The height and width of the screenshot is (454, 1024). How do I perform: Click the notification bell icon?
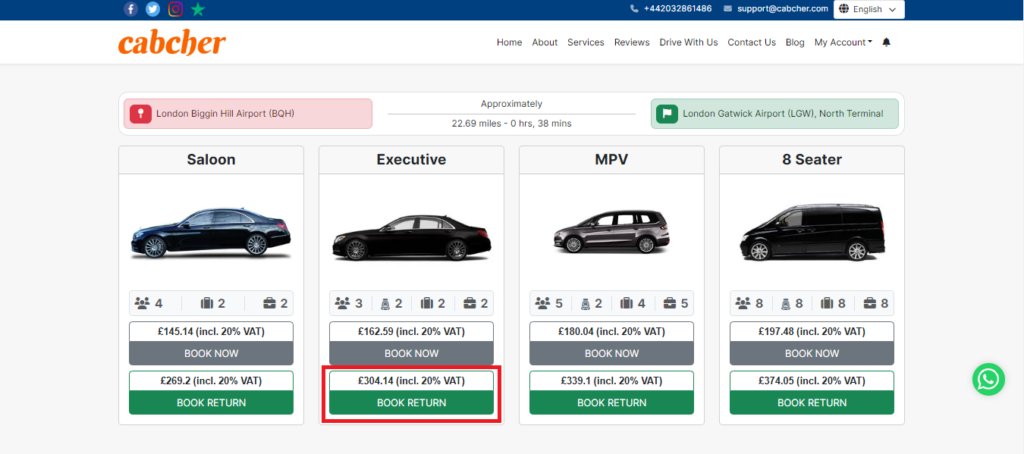click(886, 42)
